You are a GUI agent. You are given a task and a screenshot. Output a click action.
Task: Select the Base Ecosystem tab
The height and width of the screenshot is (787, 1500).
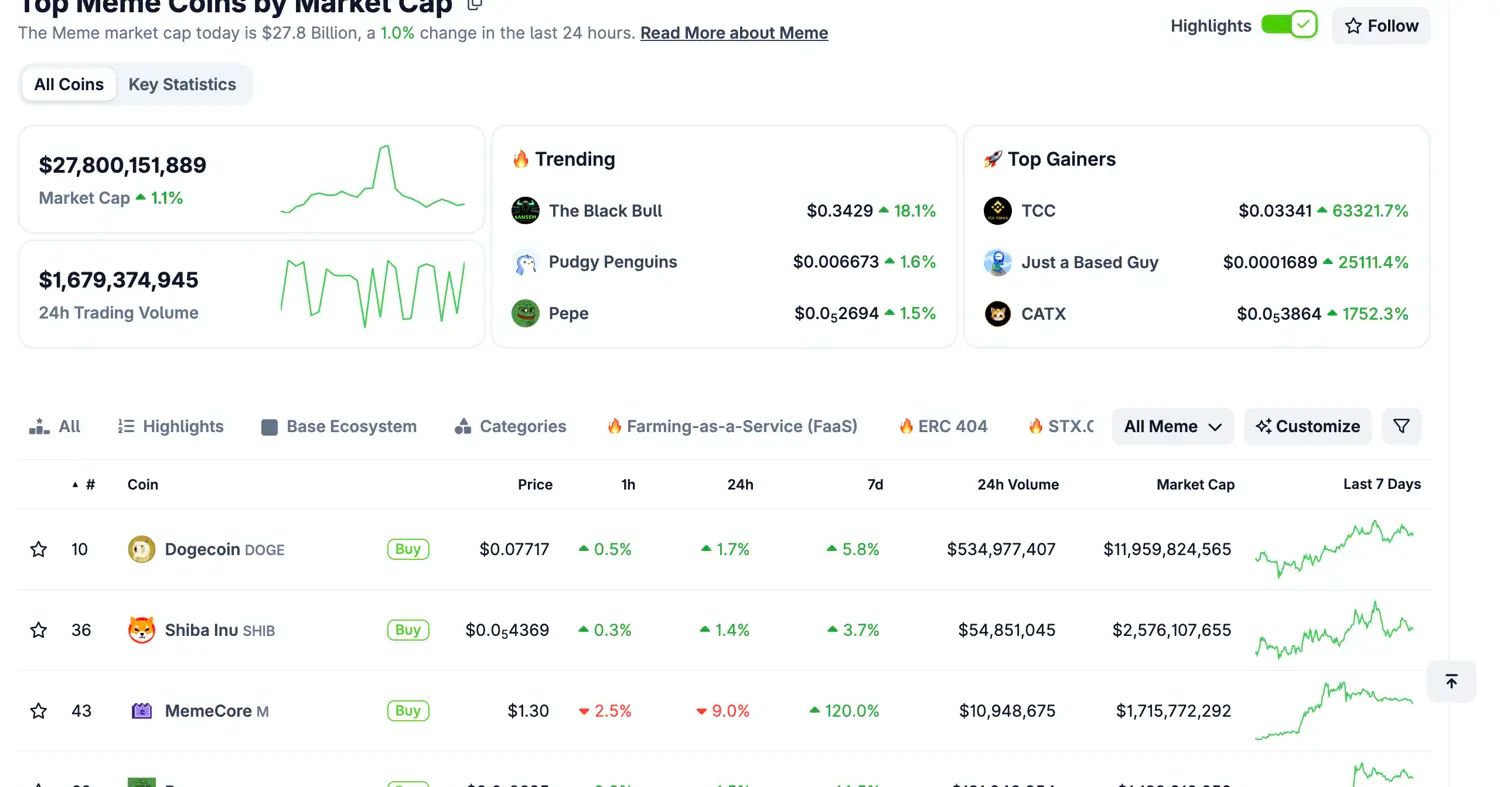tap(339, 426)
